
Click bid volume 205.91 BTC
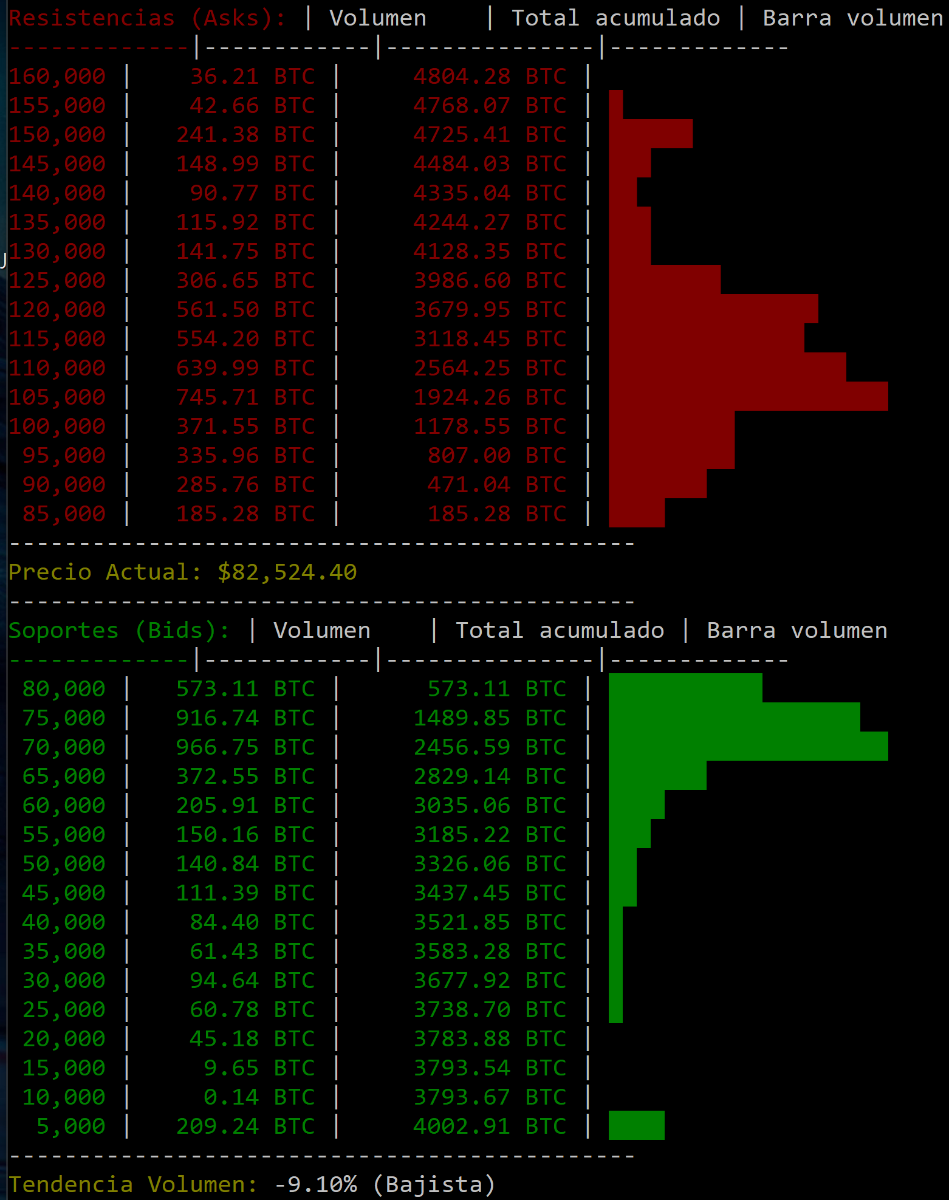(245, 805)
